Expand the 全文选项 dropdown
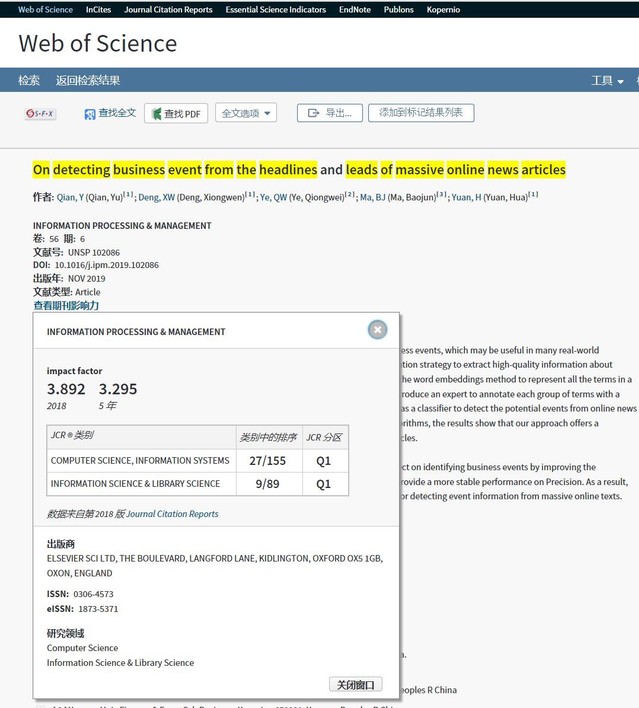 (x=245, y=114)
